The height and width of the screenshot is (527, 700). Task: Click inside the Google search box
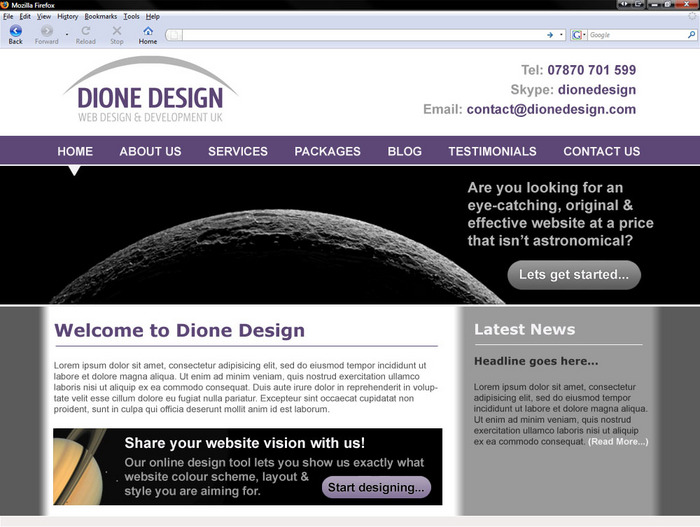click(637, 35)
